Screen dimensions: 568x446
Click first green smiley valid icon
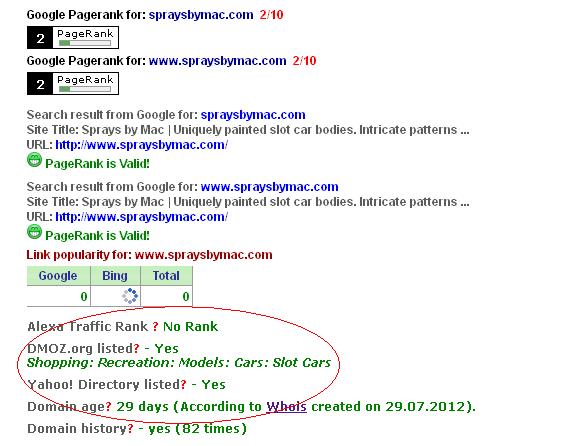[34, 160]
